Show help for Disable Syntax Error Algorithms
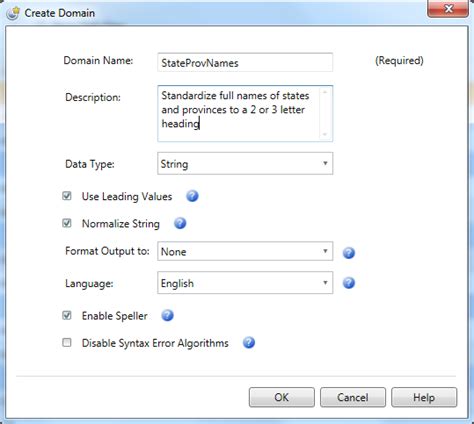The image size is (474, 424). (249, 343)
